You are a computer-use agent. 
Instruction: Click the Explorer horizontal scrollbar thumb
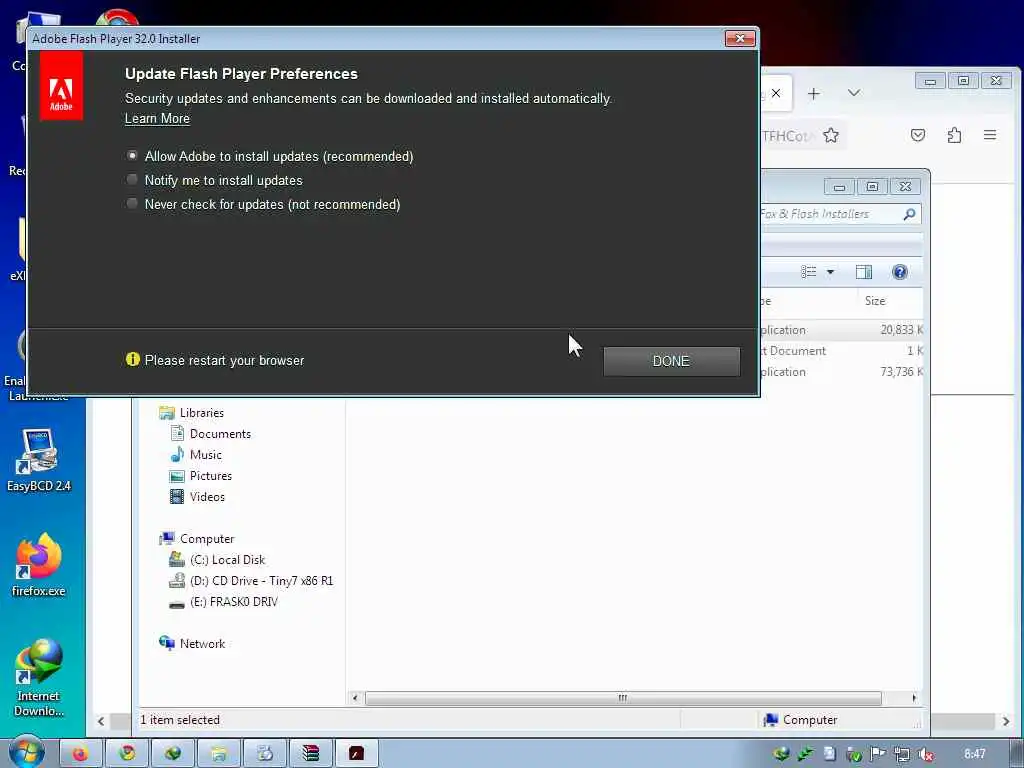(623, 698)
